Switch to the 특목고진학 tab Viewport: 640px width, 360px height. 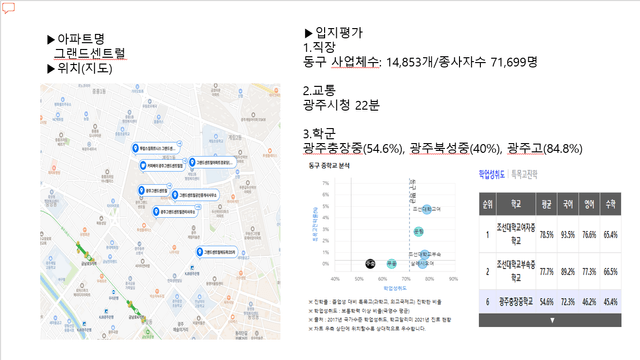[x=524, y=175]
